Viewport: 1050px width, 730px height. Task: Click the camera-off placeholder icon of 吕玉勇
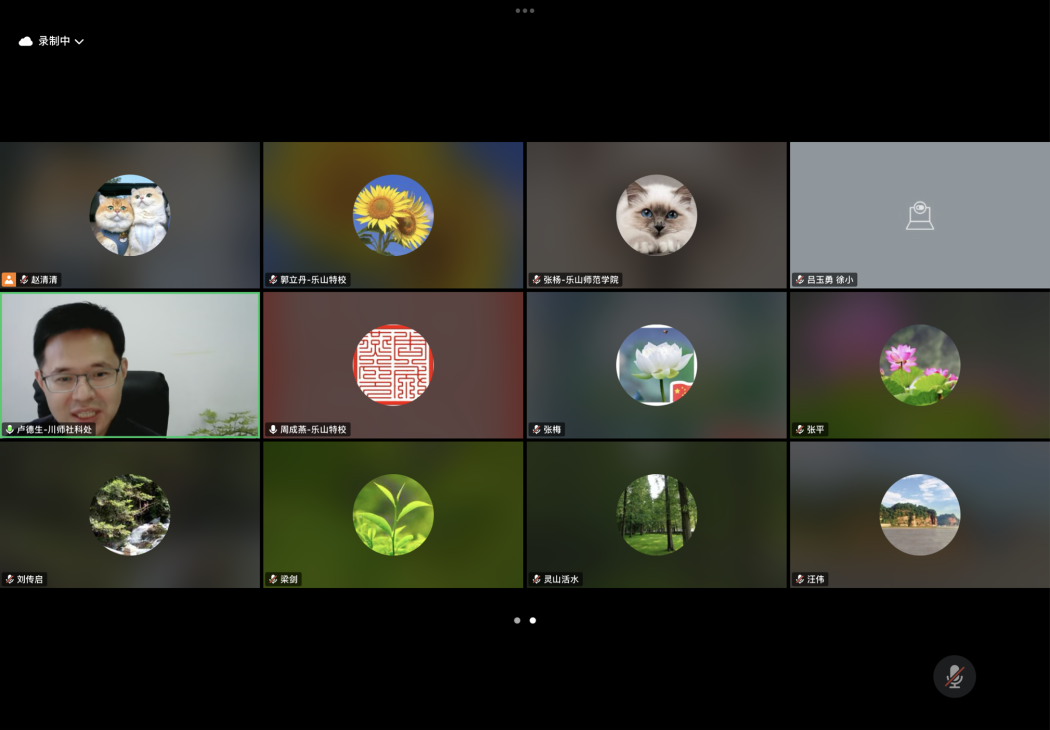click(919, 216)
